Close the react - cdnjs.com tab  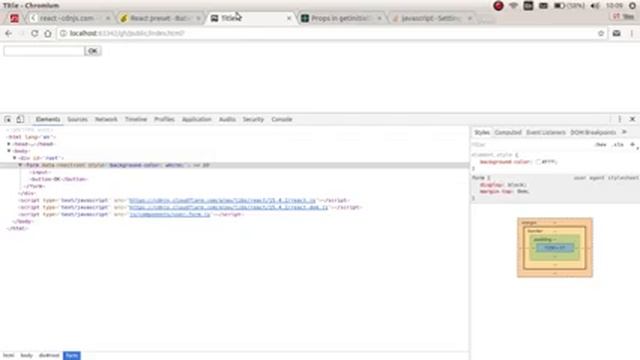pyautogui.click(x=108, y=18)
